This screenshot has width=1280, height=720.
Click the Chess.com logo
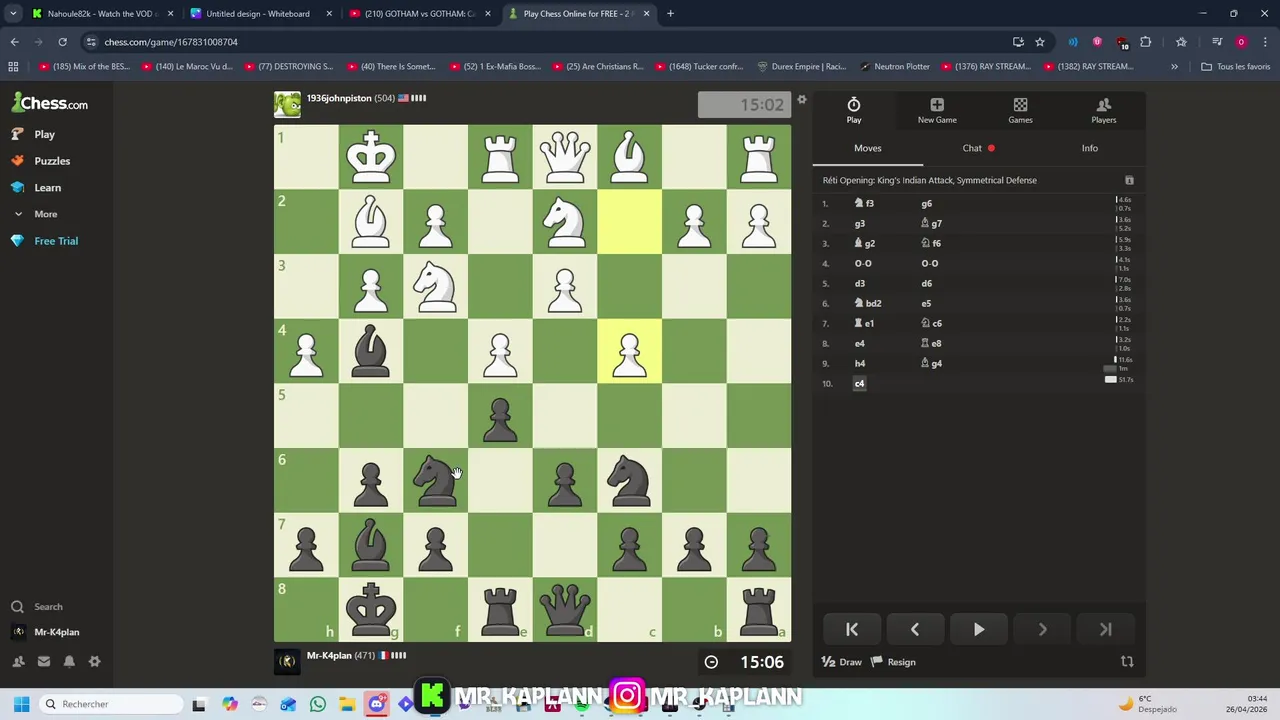(x=50, y=103)
